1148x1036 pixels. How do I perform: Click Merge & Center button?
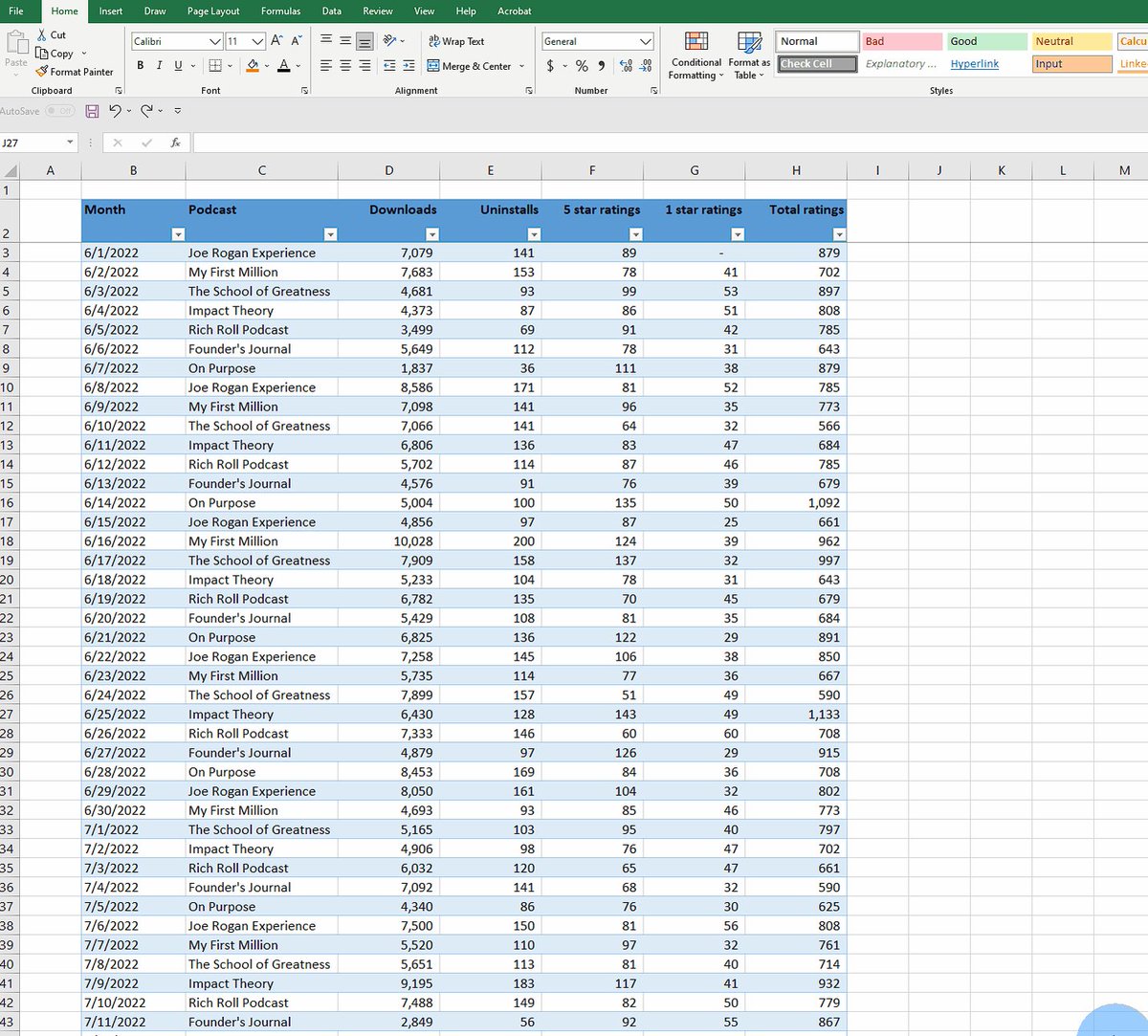point(470,66)
